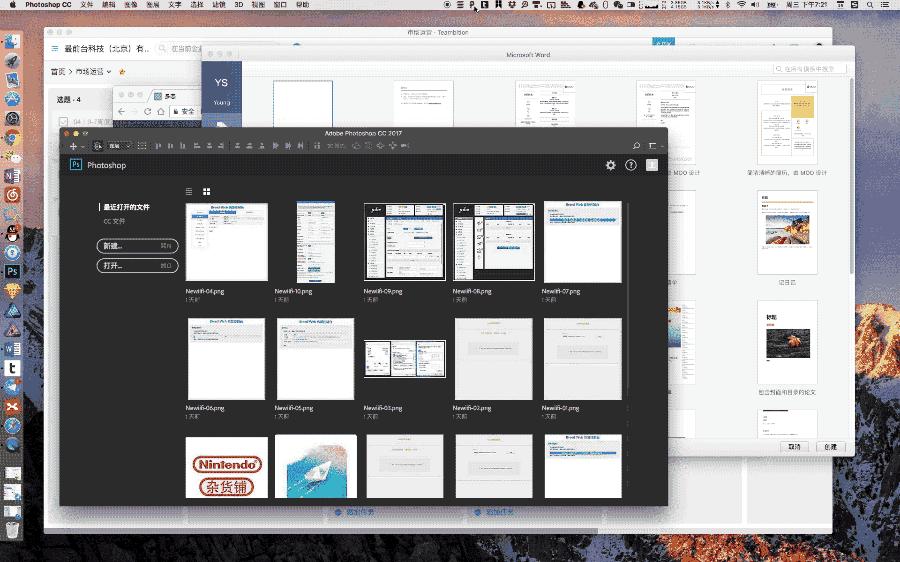
Task: Select the yellow-accent template in Word gallery
Action: pos(787,122)
